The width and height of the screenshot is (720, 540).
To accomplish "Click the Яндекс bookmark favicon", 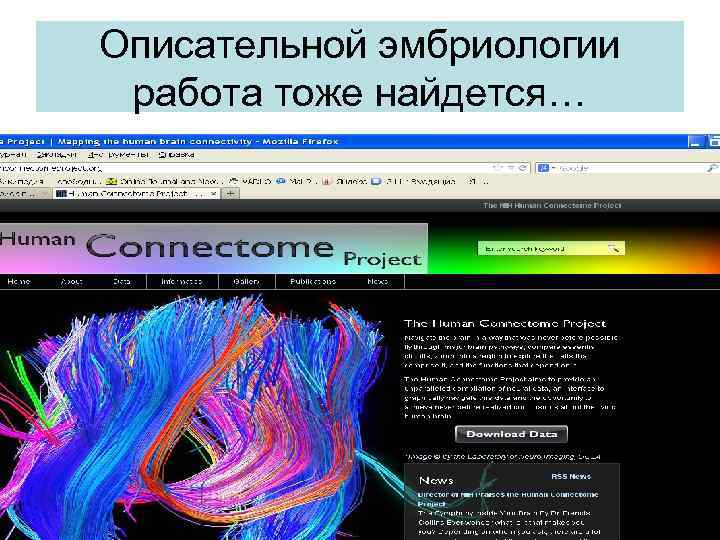I will click(x=326, y=181).
